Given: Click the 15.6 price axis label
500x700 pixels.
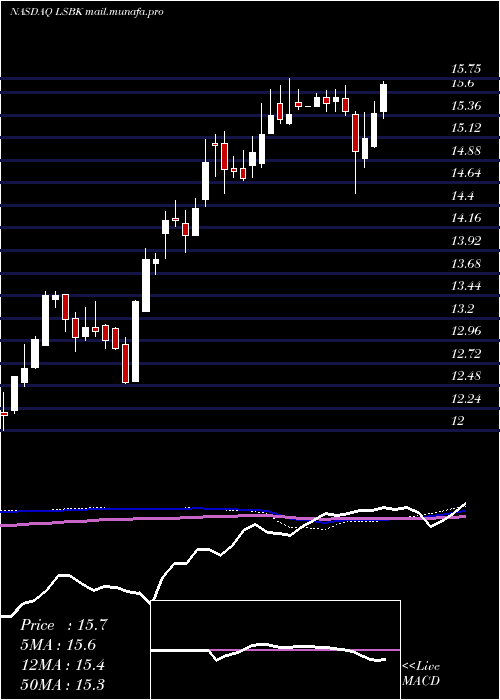Looking at the screenshot, I should [462, 83].
